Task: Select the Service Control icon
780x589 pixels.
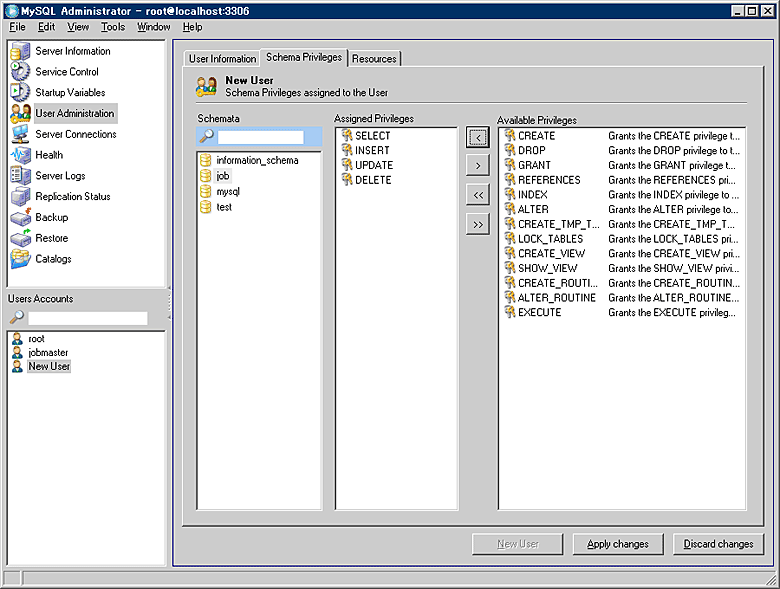Action: click(21, 72)
